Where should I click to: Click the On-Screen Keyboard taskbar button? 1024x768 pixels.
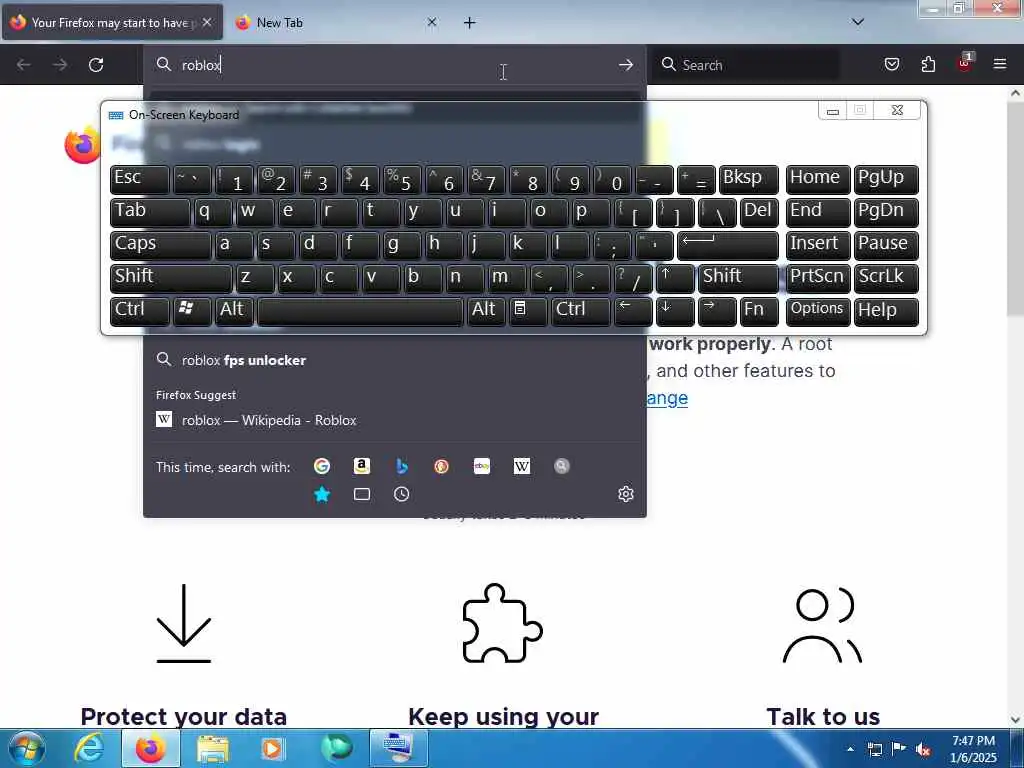[x=398, y=748]
